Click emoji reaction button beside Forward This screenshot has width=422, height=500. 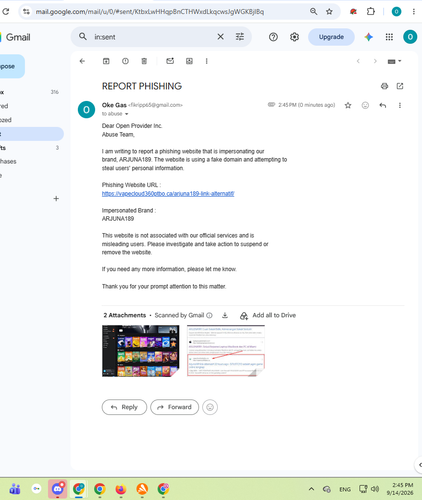point(210,407)
